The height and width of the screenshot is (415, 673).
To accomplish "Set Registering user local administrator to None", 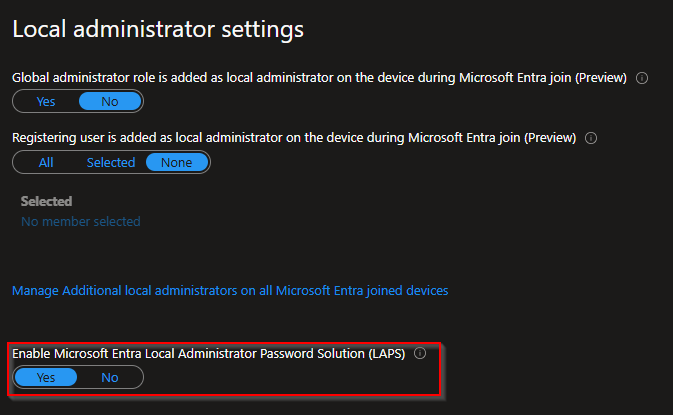I will coord(177,162).
